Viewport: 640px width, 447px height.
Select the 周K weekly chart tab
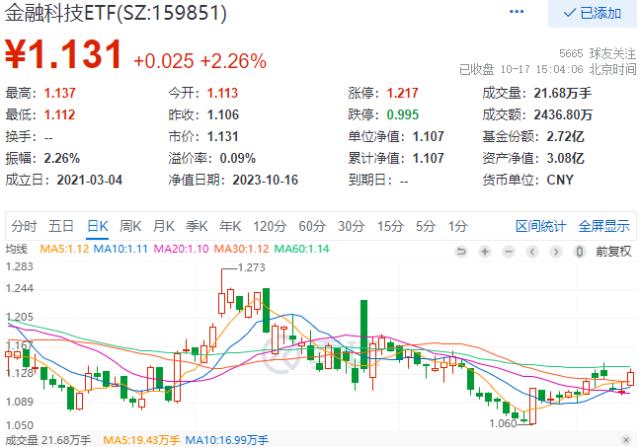[x=130, y=225]
